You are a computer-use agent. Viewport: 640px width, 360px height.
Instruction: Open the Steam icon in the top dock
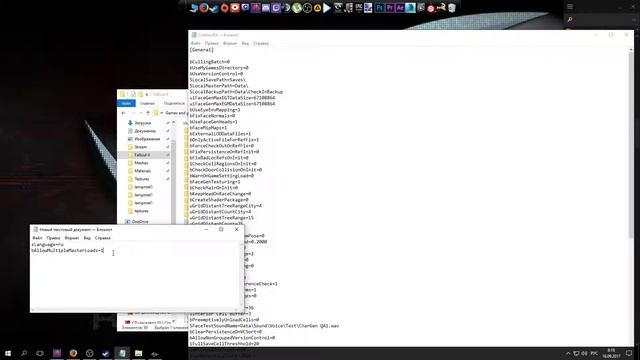[214, 7]
